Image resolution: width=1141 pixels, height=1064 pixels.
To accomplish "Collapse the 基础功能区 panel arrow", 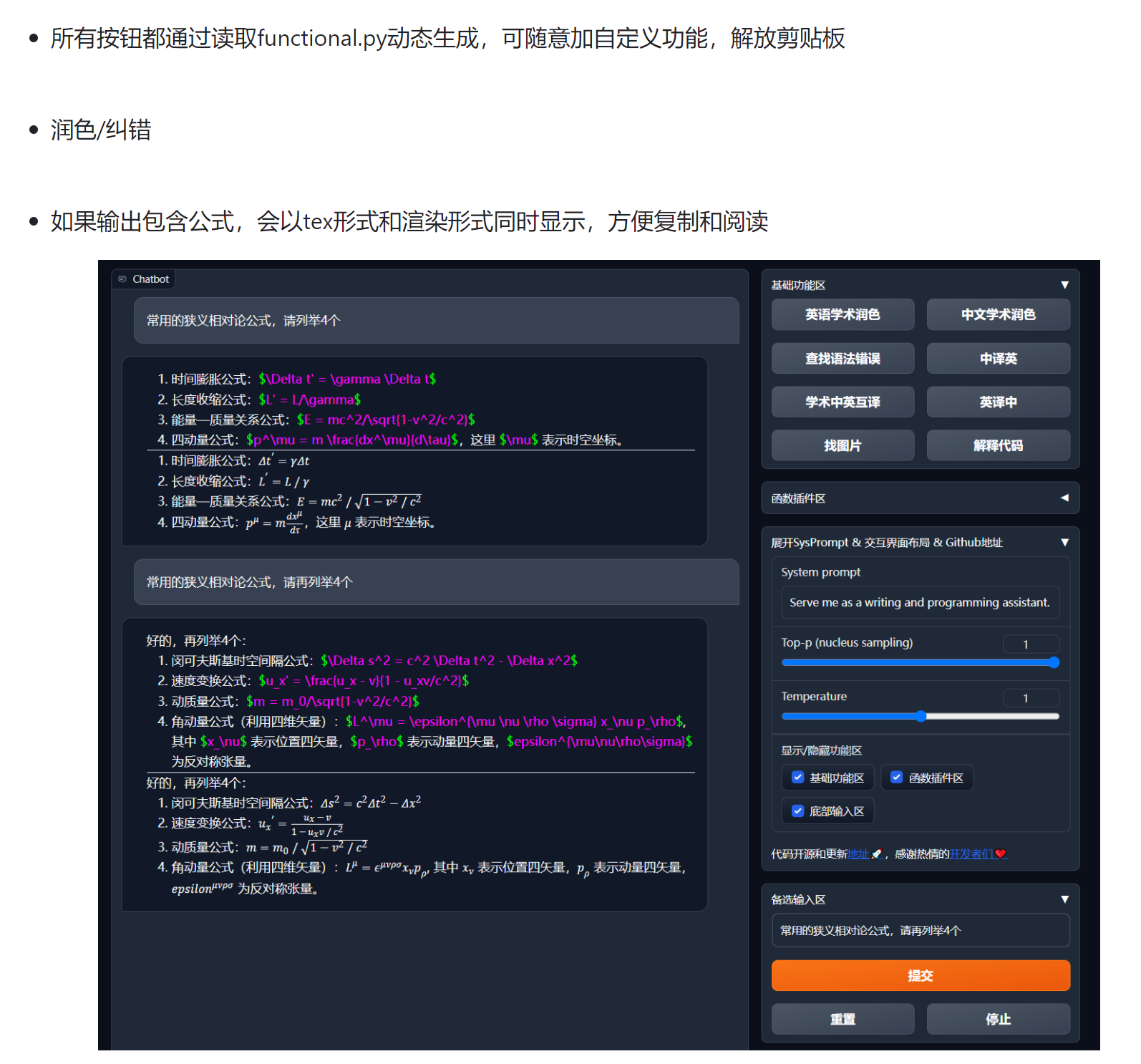I will (1064, 285).
